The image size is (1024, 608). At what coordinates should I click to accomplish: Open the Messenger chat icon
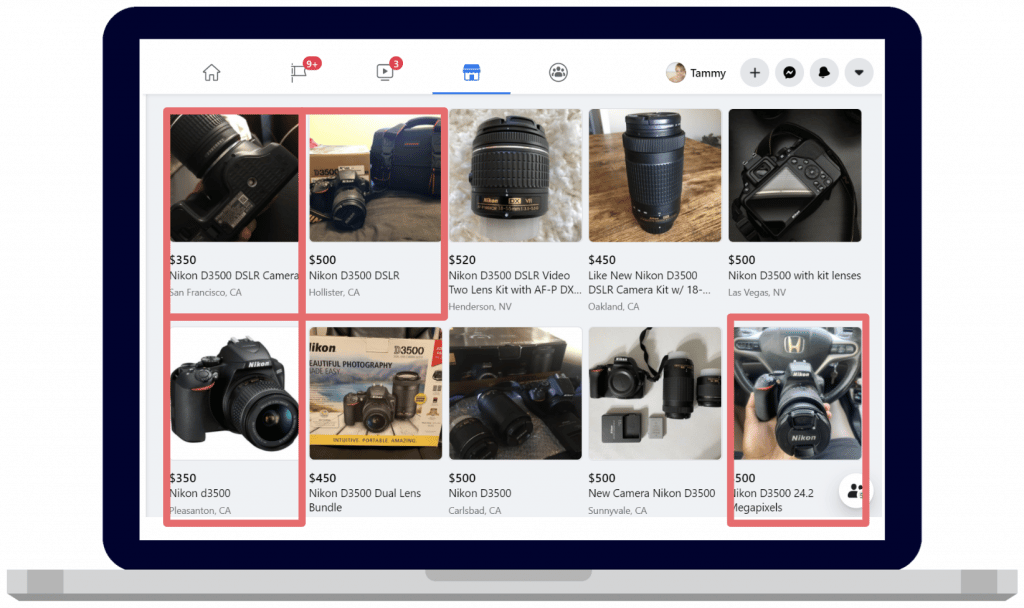click(790, 72)
